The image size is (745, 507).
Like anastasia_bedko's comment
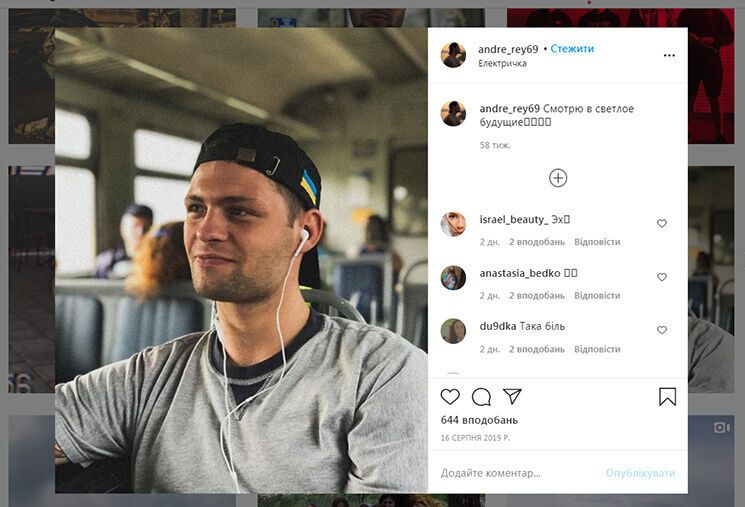coord(662,277)
